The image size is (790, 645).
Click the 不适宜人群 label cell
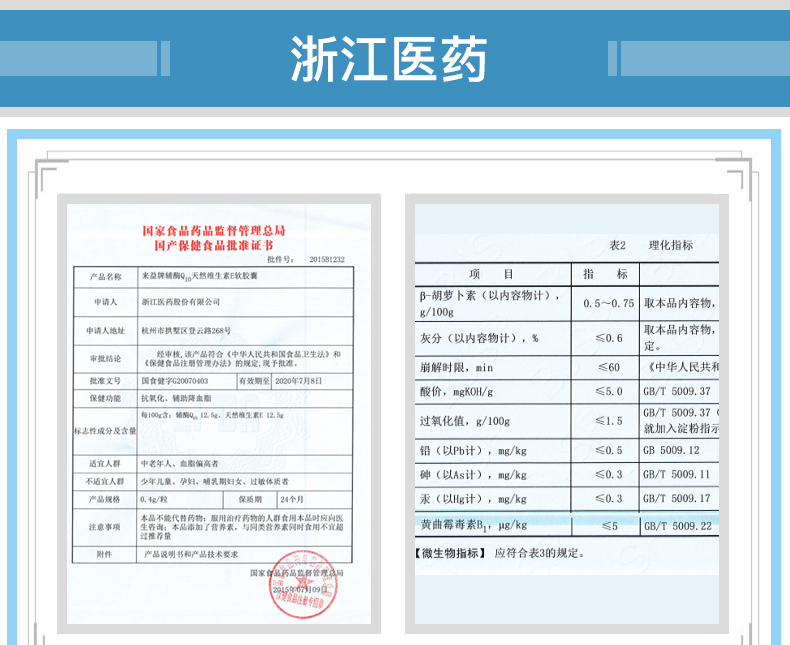coord(105,481)
